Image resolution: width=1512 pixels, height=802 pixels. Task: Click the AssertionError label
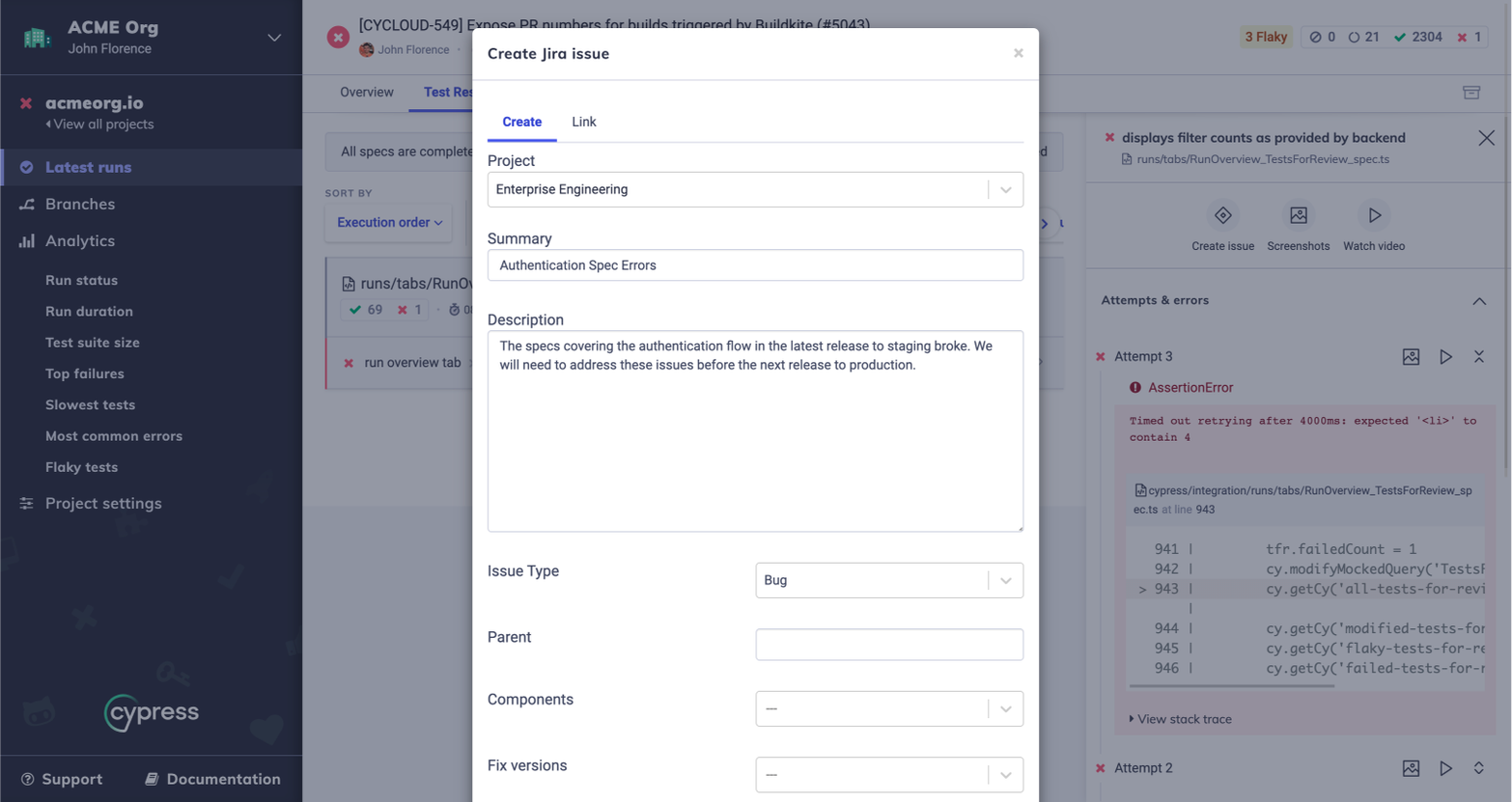[1190, 387]
